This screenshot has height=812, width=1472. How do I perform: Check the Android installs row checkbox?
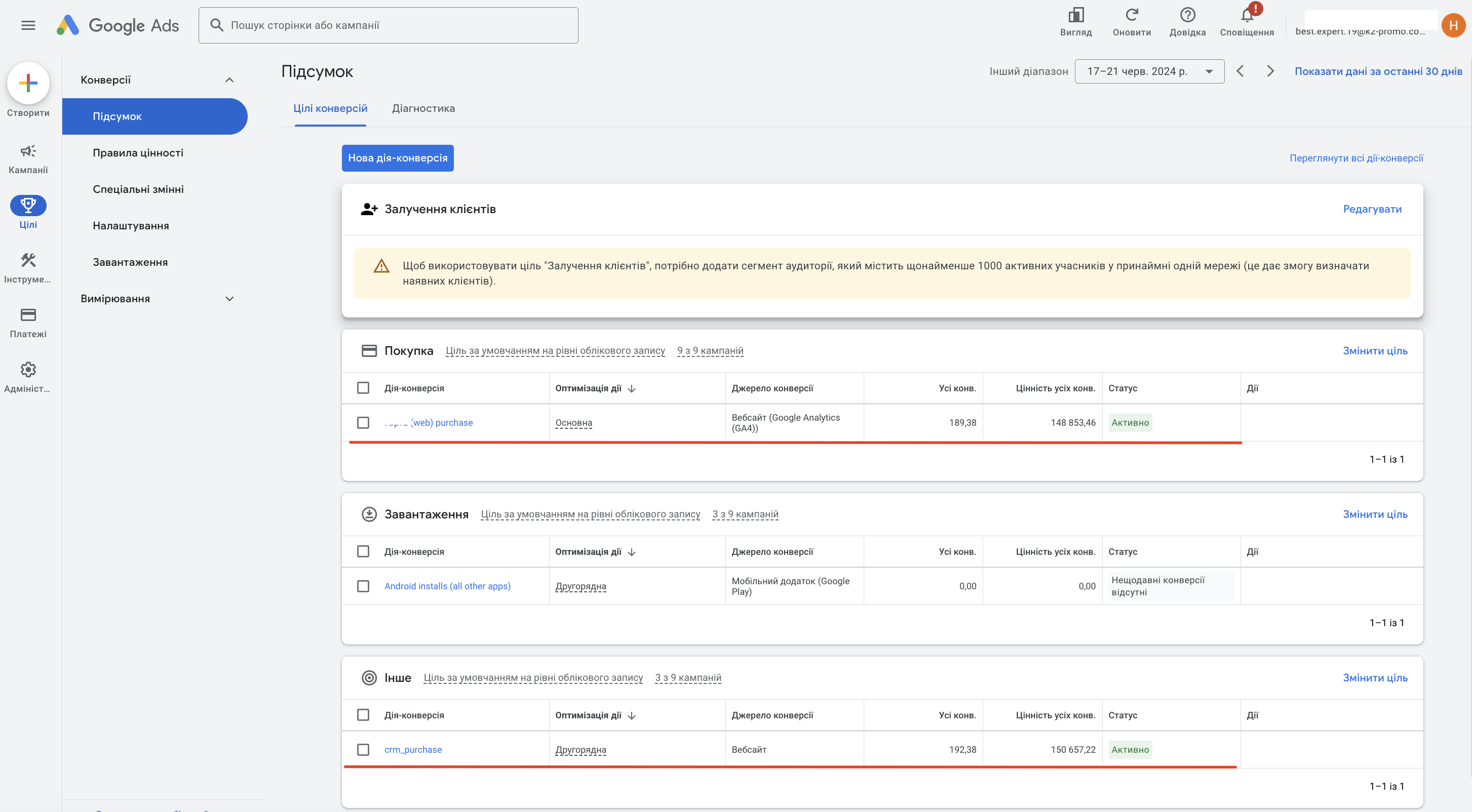click(x=363, y=586)
